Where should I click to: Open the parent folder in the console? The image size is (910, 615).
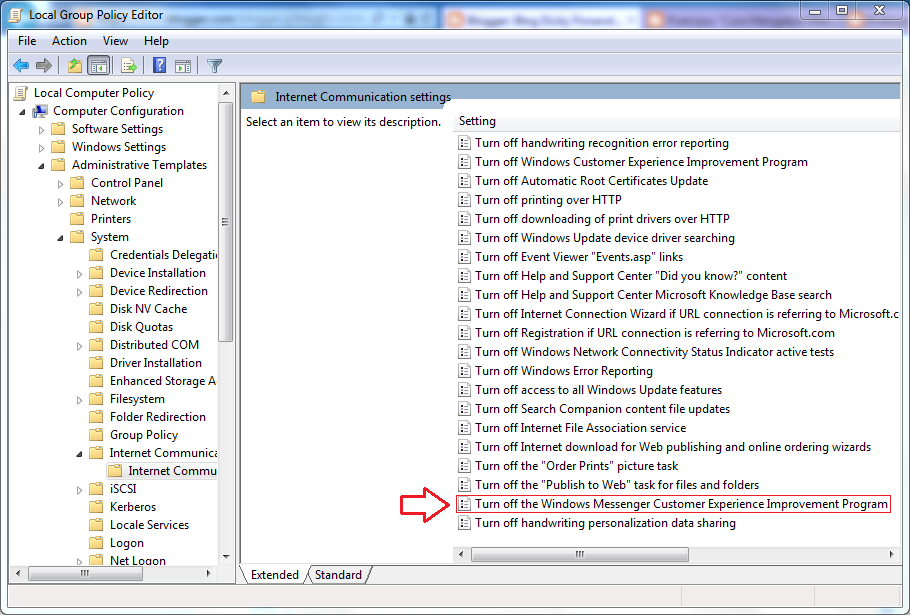click(x=74, y=65)
